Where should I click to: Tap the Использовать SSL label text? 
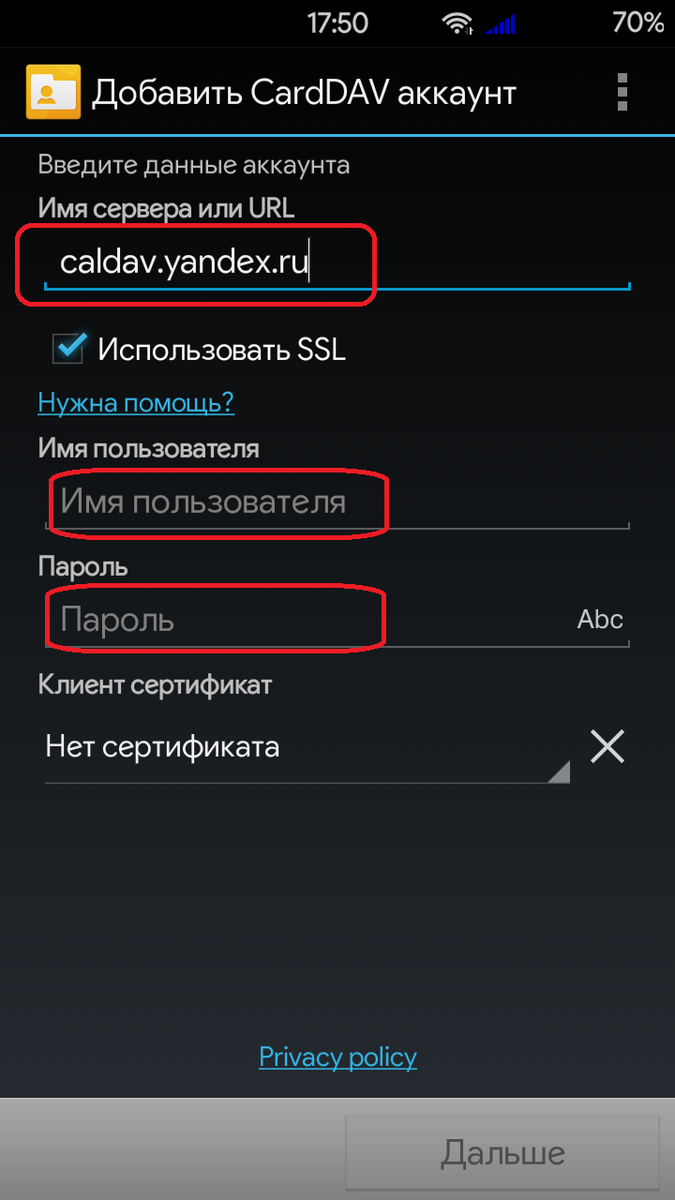coord(222,350)
